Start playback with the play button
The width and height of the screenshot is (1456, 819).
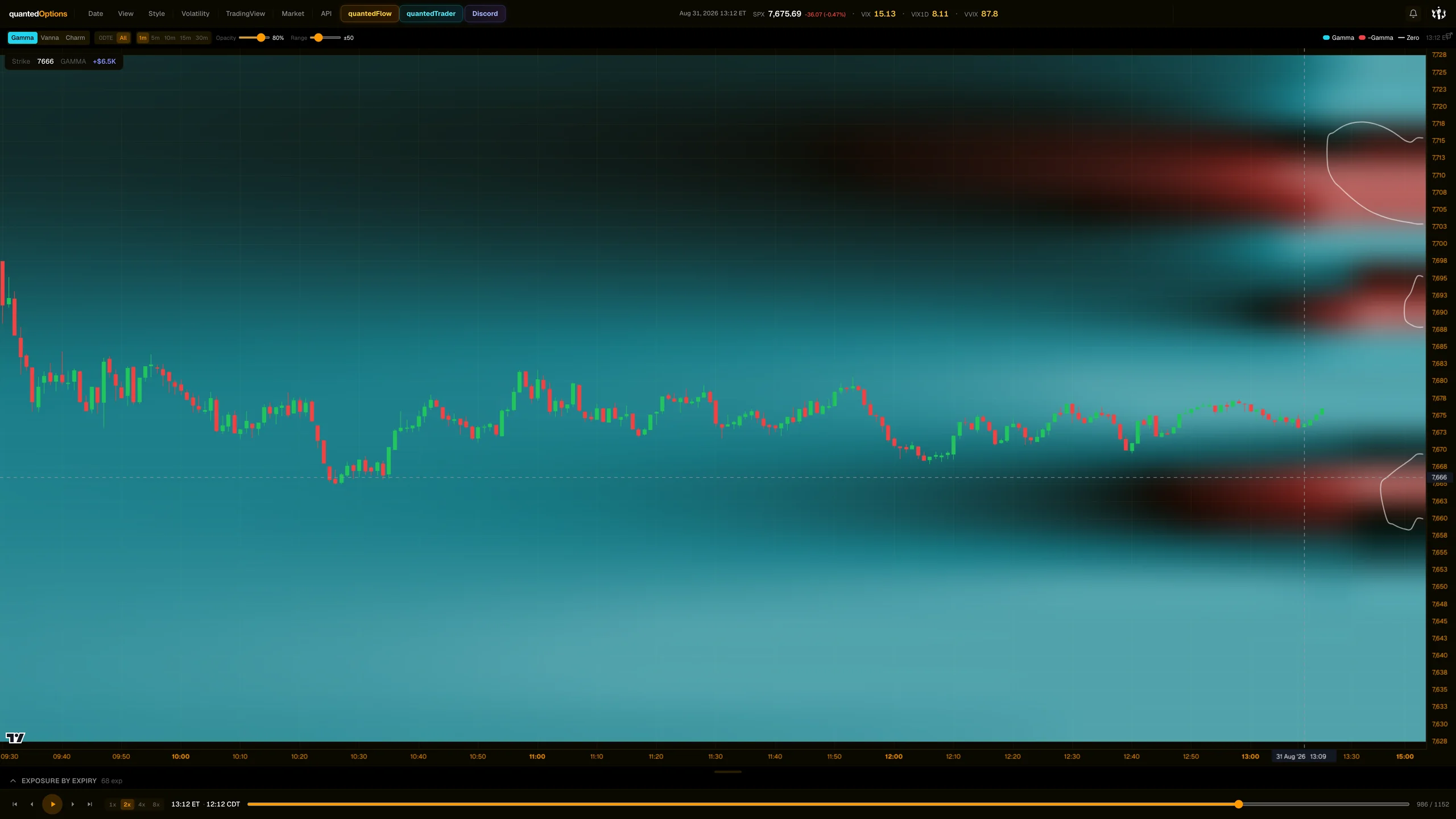click(x=52, y=804)
